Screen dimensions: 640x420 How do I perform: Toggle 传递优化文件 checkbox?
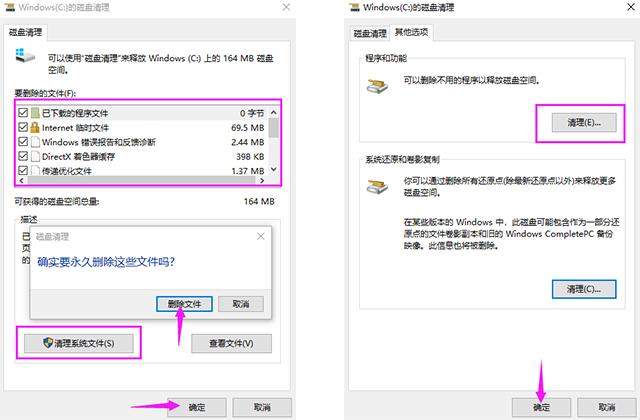tap(23, 170)
